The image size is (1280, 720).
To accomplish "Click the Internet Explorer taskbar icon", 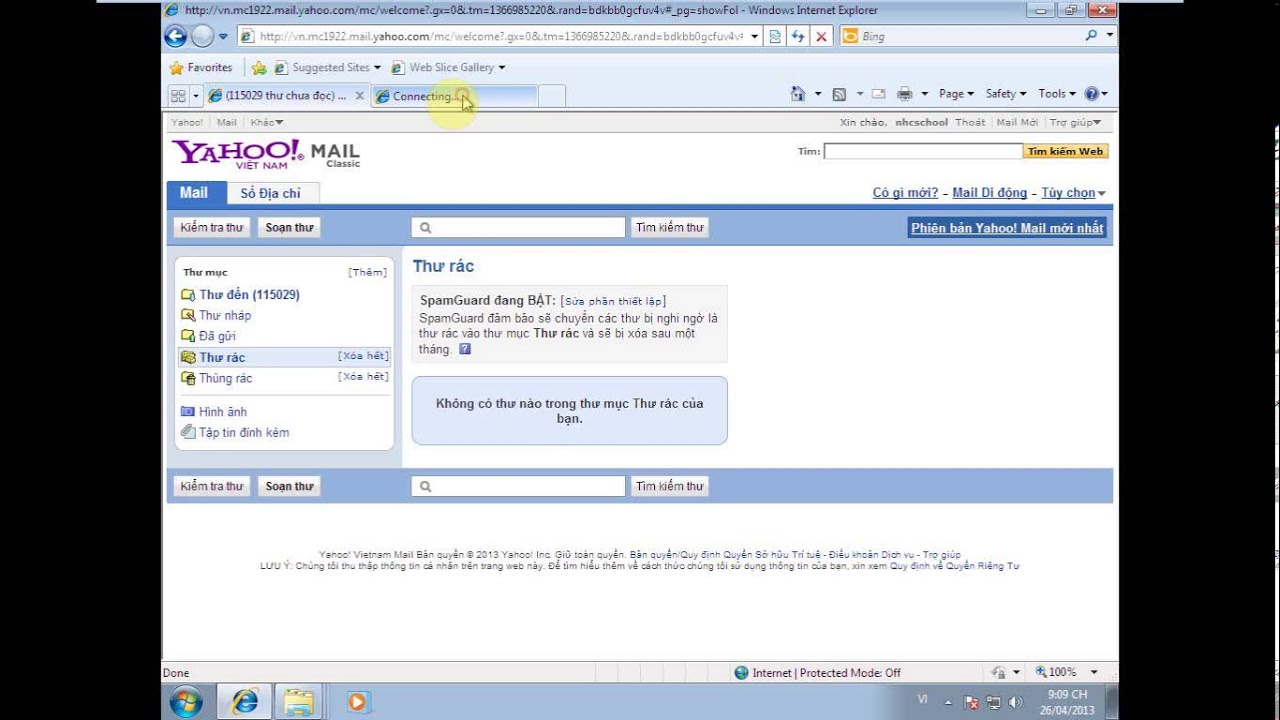I will [245, 702].
